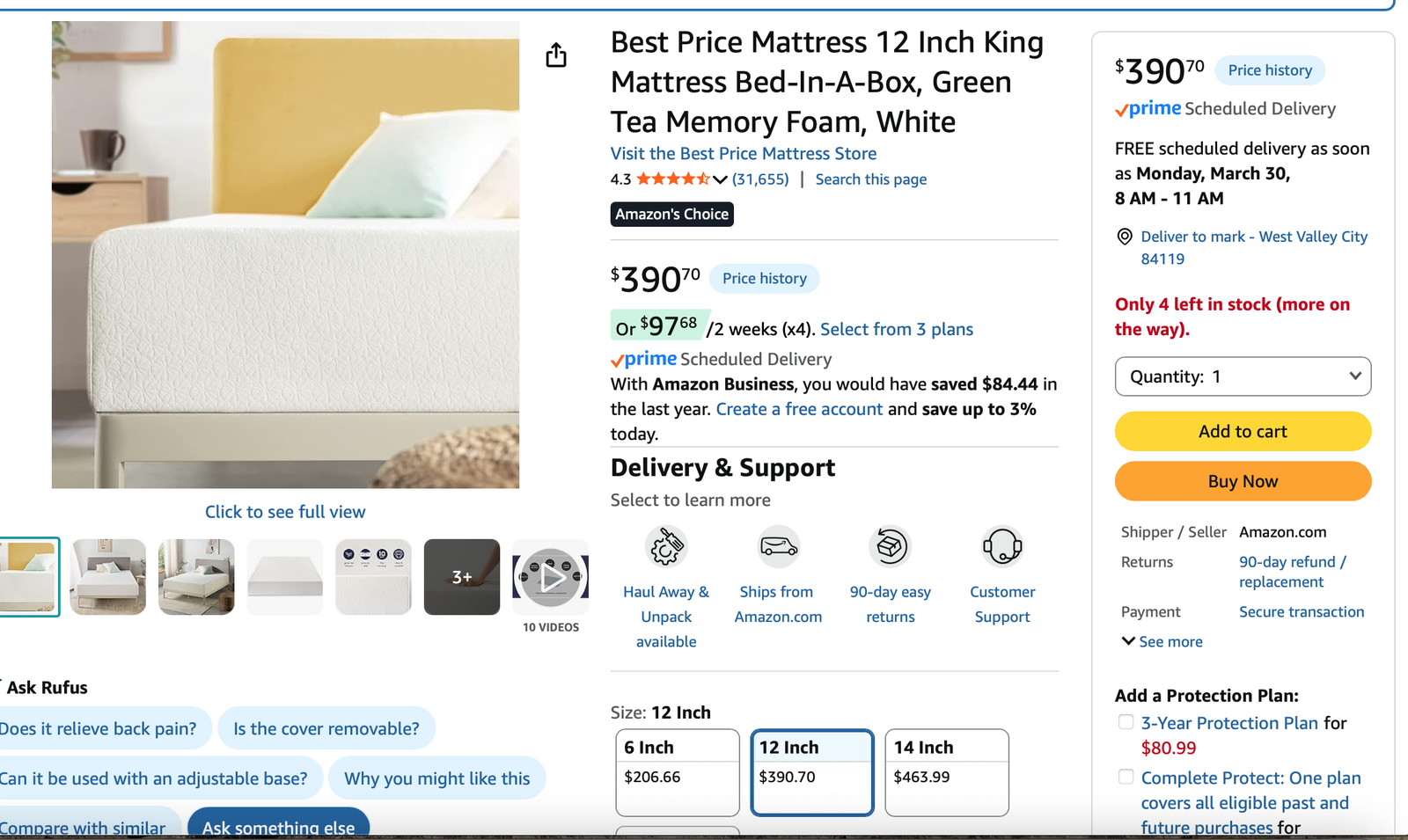Viewport: 1408px width, 840px height.
Task: Click the share icon near the product image
Action: coord(555,55)
